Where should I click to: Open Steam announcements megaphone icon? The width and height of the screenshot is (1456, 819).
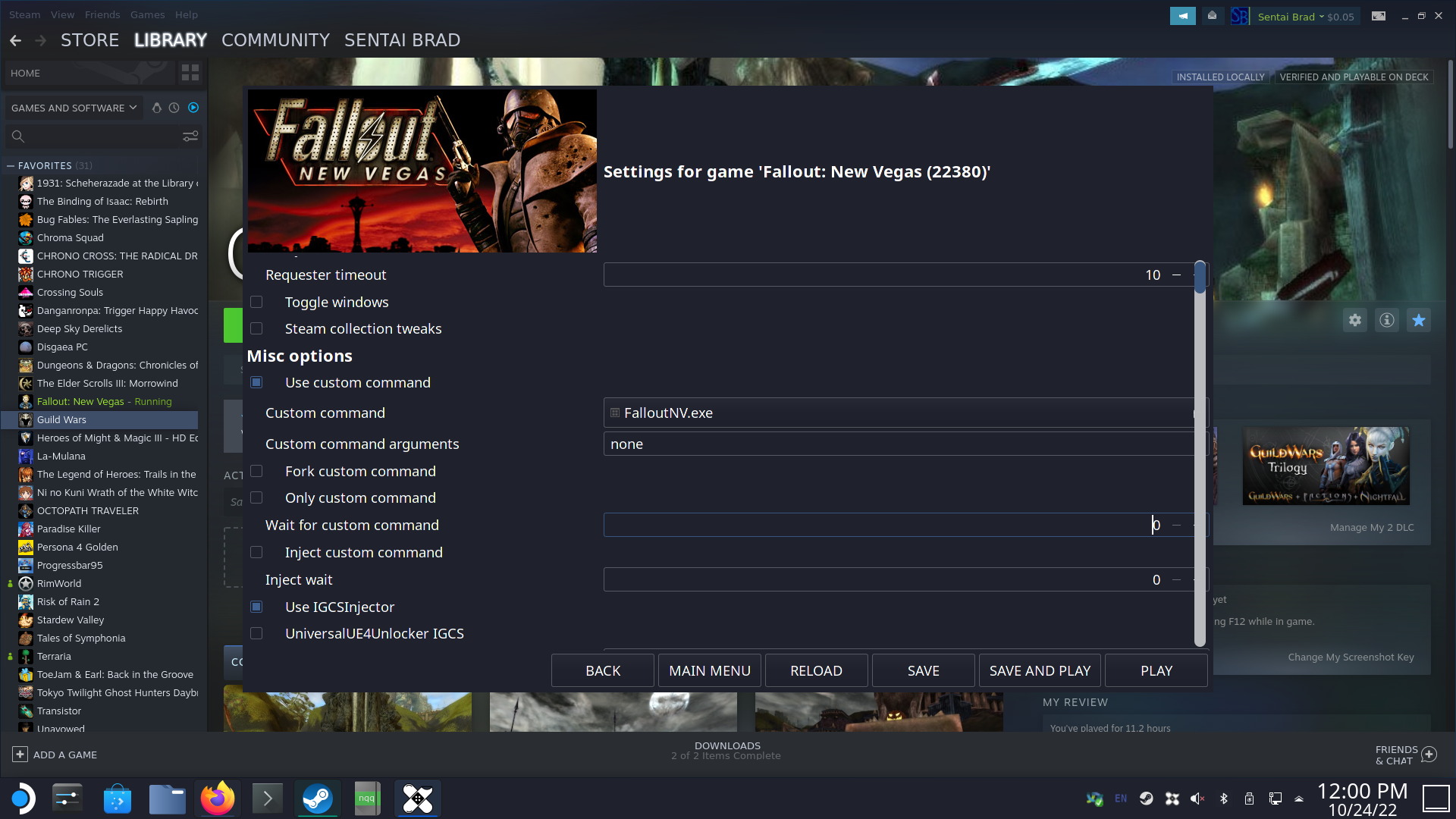tap(1182, 16)
